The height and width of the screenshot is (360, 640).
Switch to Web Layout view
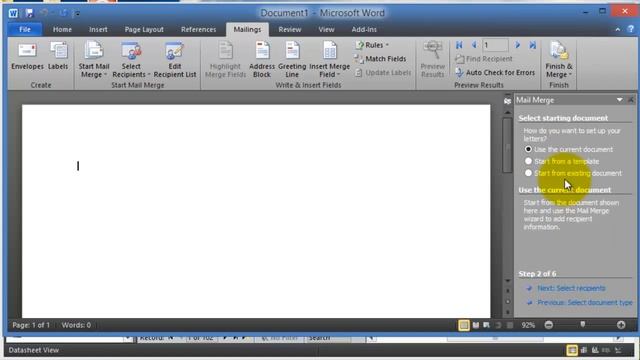pyautogui.click(x=487, y=325)
